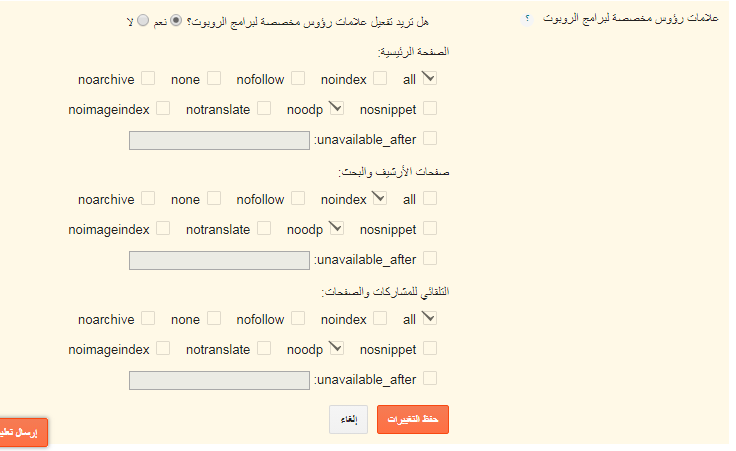Click the home page unavailable_after text field
The height and width of the screenshot is (451, 736).
[x=219, y=140]
